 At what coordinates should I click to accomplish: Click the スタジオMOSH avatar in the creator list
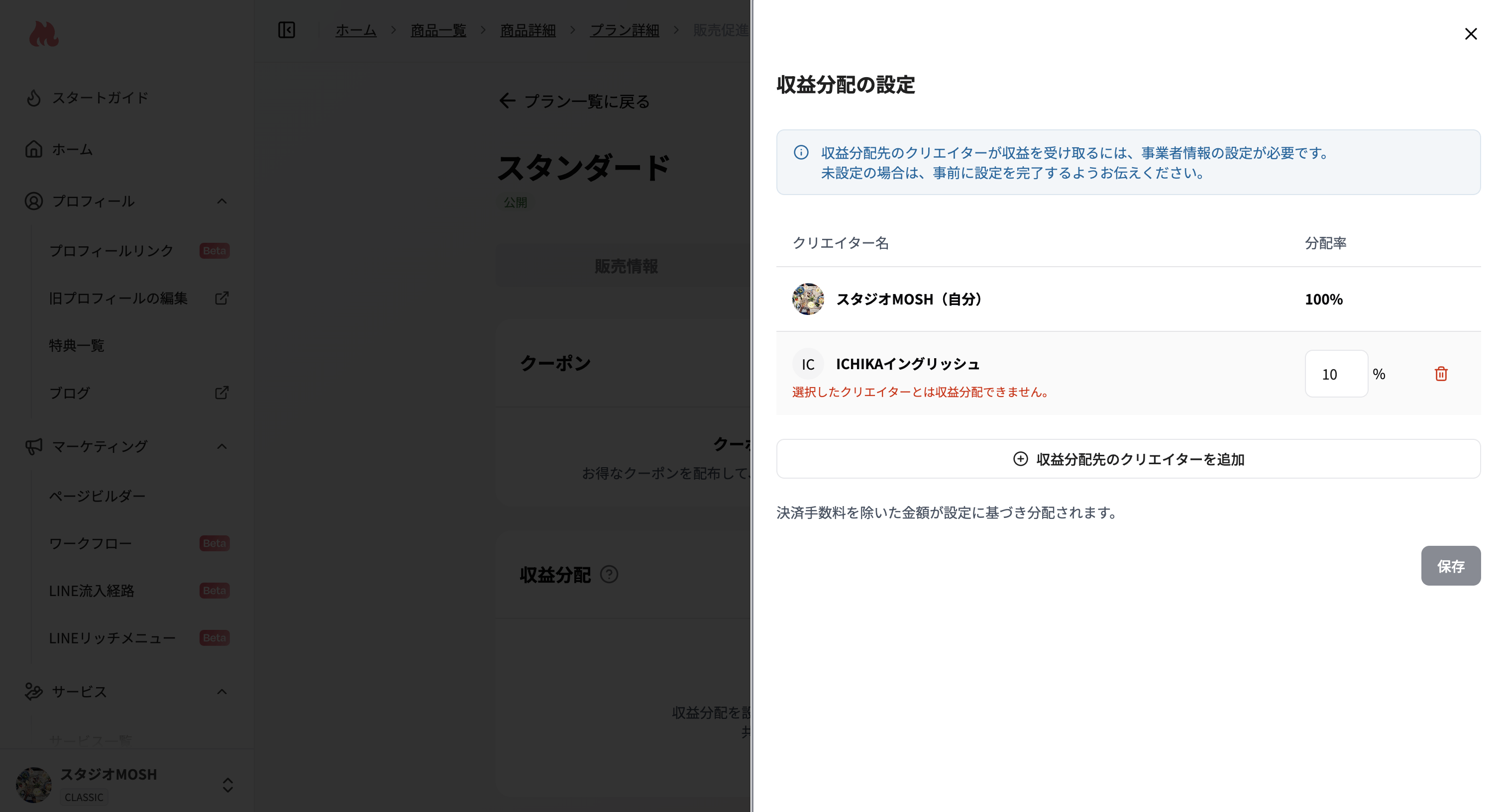[x=808, y=299]
